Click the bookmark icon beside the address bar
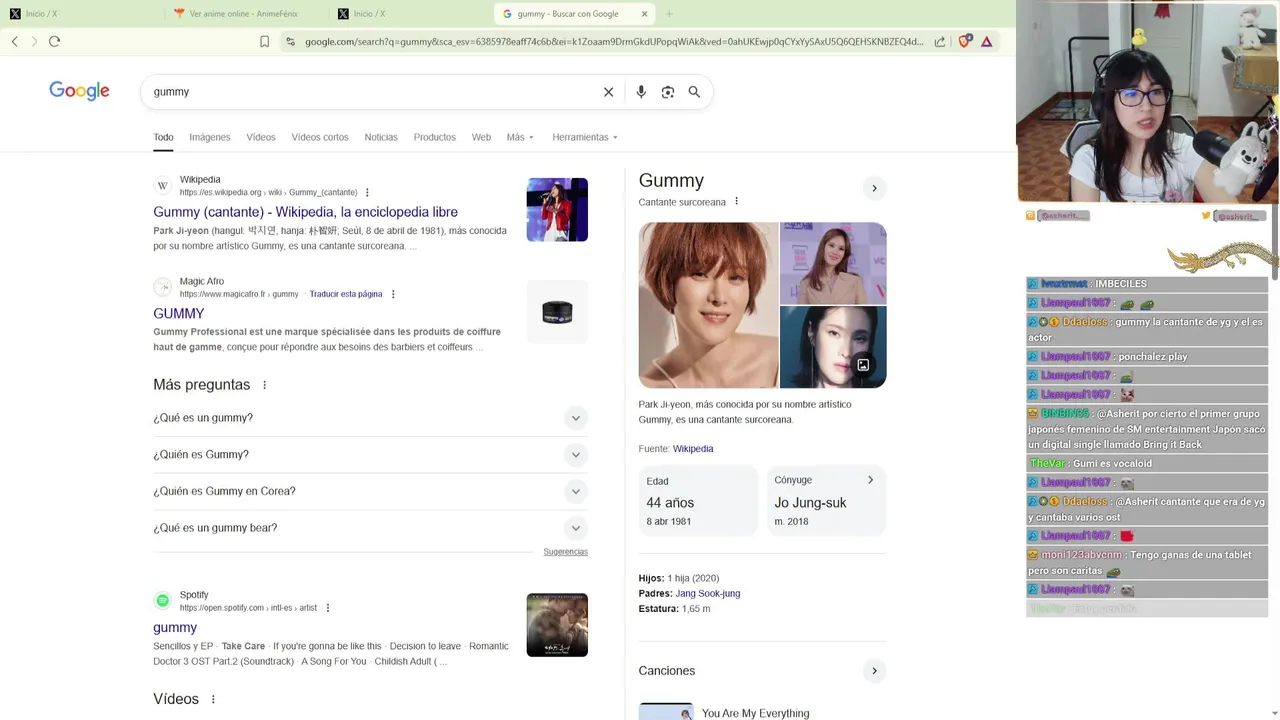 pos(264,42)
